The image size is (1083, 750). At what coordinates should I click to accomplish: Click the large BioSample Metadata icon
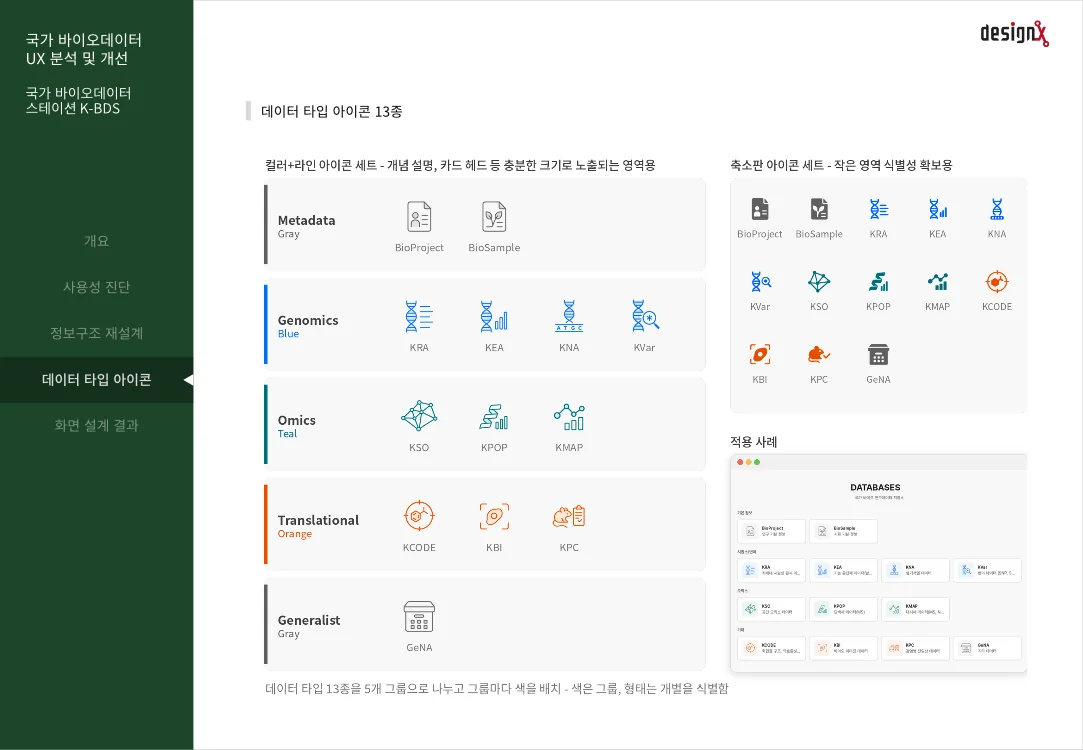[494, 217]
